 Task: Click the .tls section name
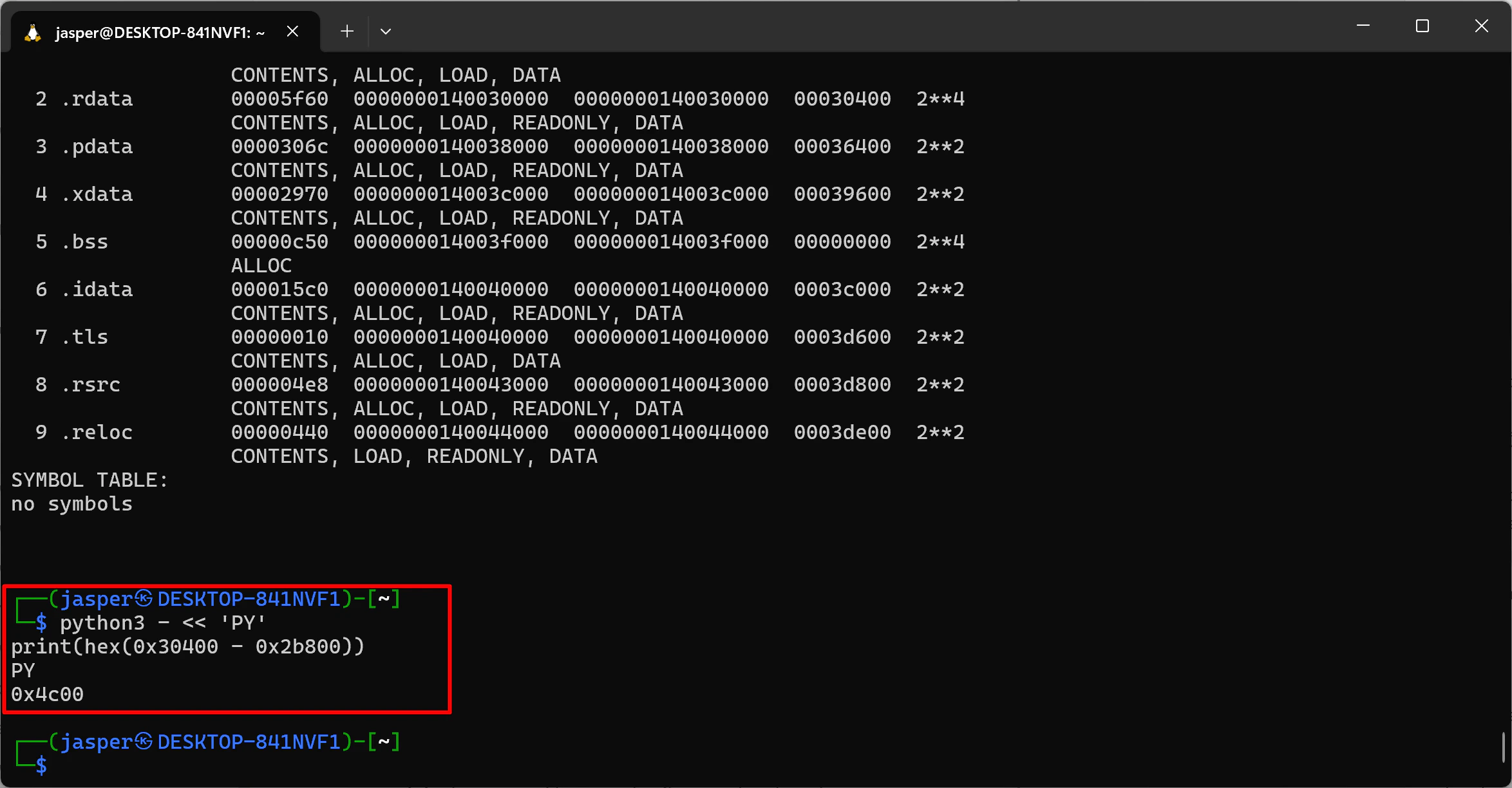(85, 337)
